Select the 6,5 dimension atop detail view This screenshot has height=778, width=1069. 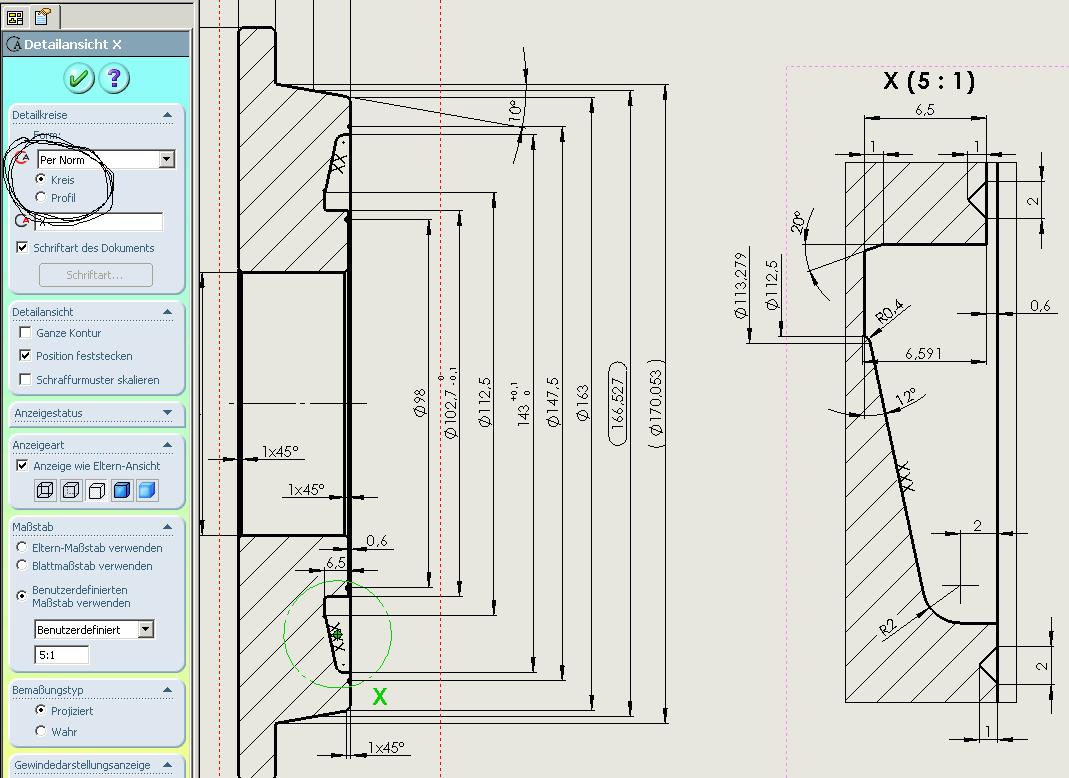tap(924, 110)
